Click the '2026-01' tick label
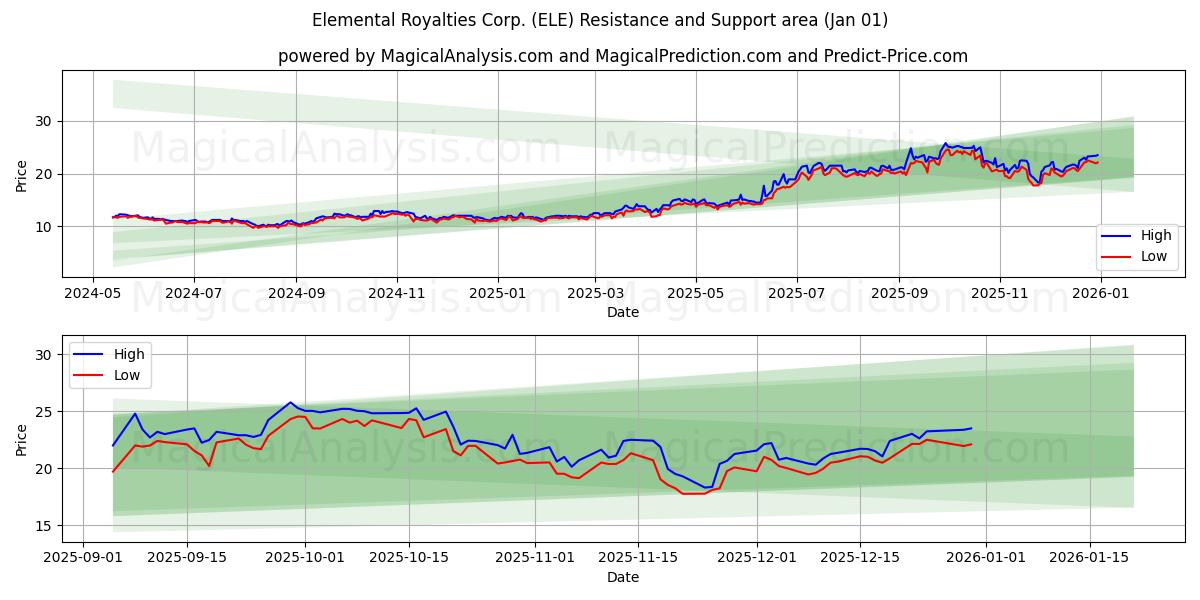 point(1099,294)
